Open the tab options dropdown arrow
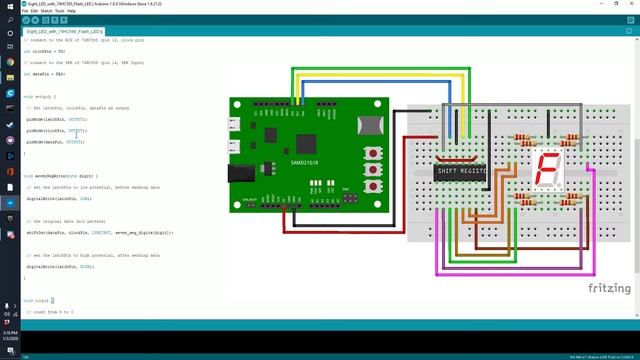 pos(629,31)
